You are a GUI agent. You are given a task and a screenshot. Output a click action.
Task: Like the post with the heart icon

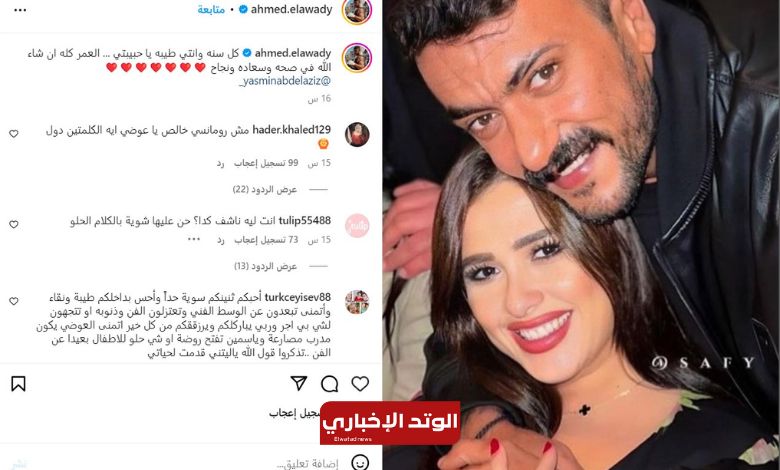(360, 383)
